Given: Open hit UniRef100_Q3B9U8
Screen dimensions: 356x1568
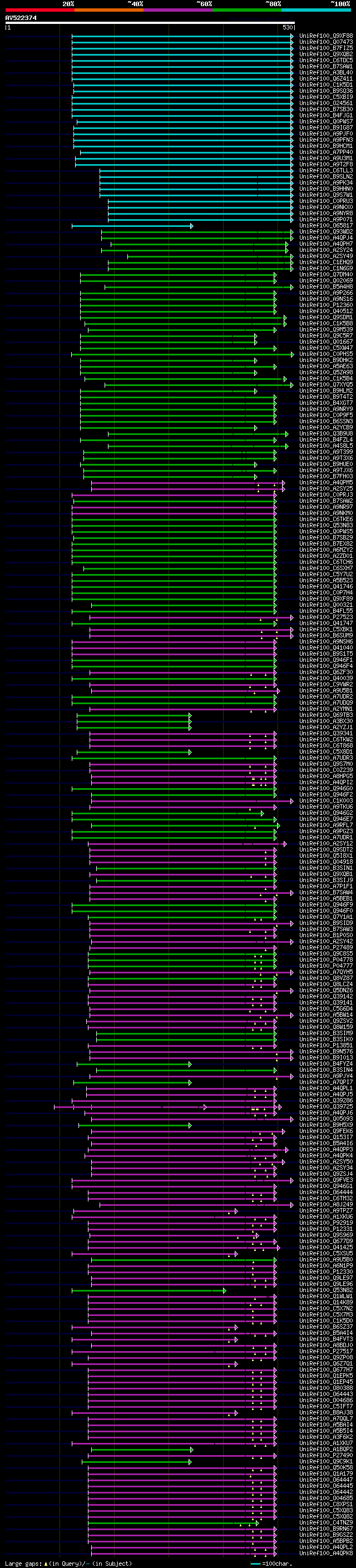Looking at the screenshot, I should (x=326, y=434).
